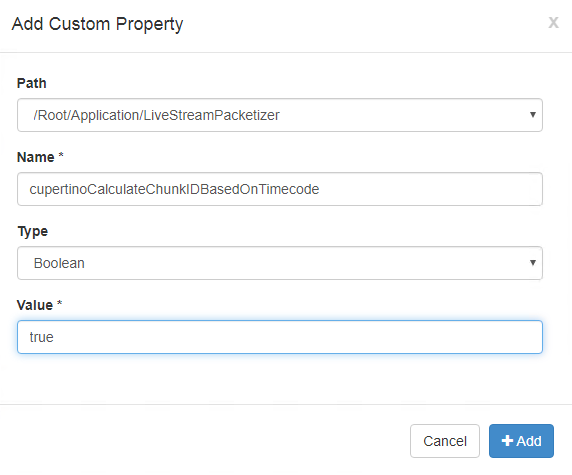Screen dimensions: 572x475
Task: Cancel adding the custom property
Action: (445, 441)
